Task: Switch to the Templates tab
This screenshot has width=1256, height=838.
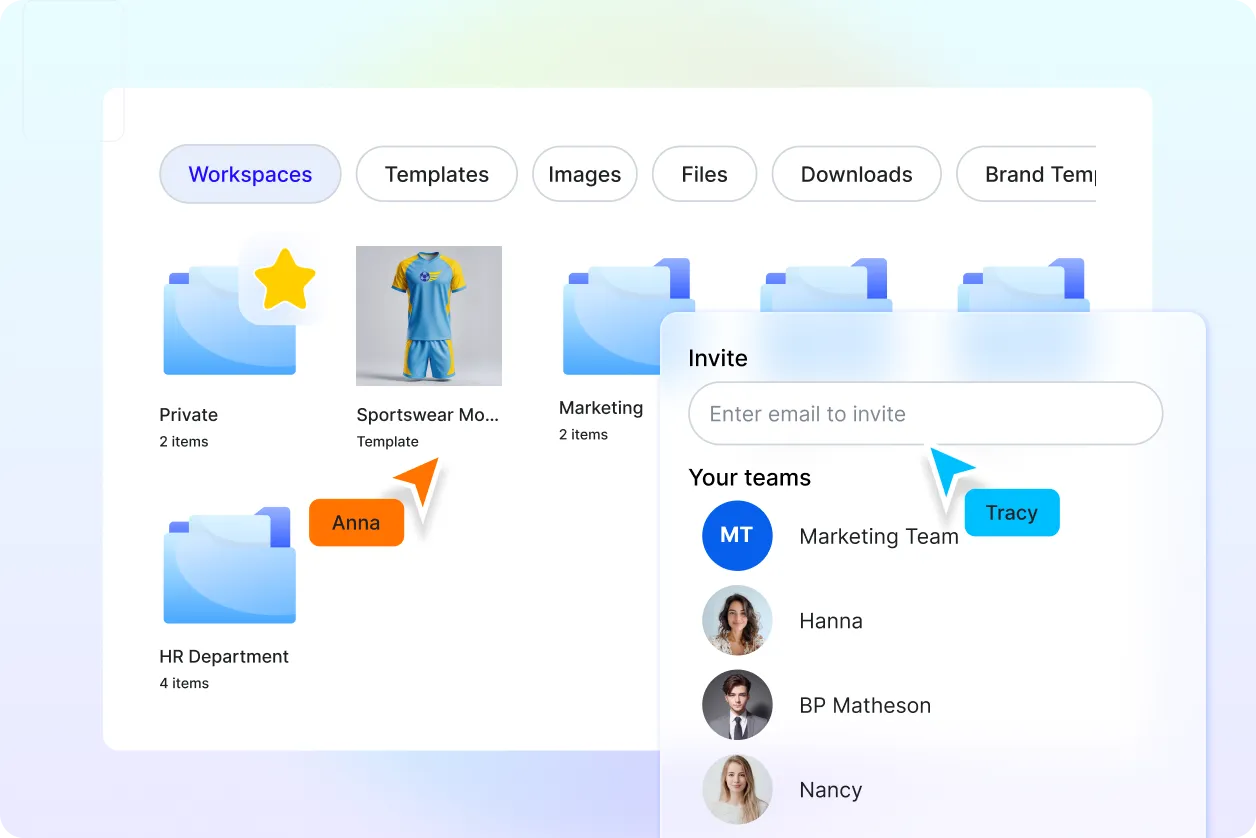Action: (x=436, y=174)
